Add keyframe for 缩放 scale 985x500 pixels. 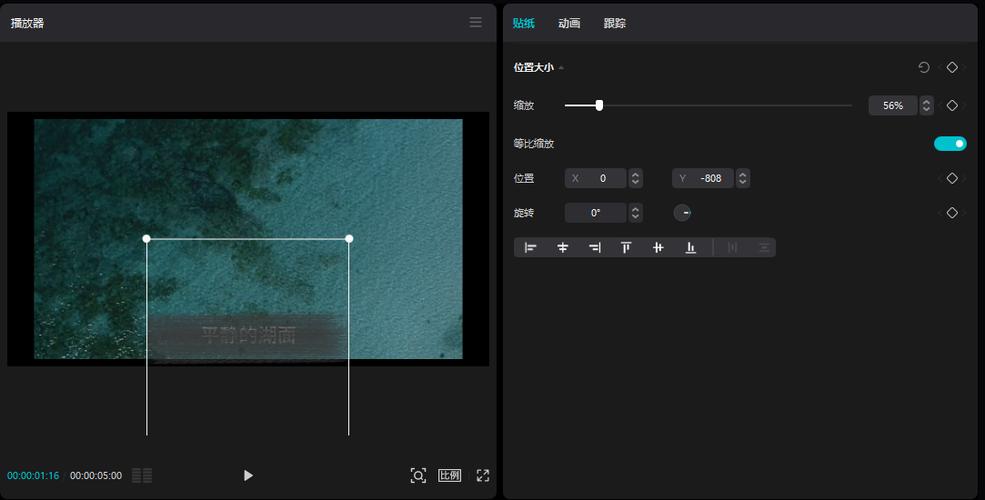point(952,105)
